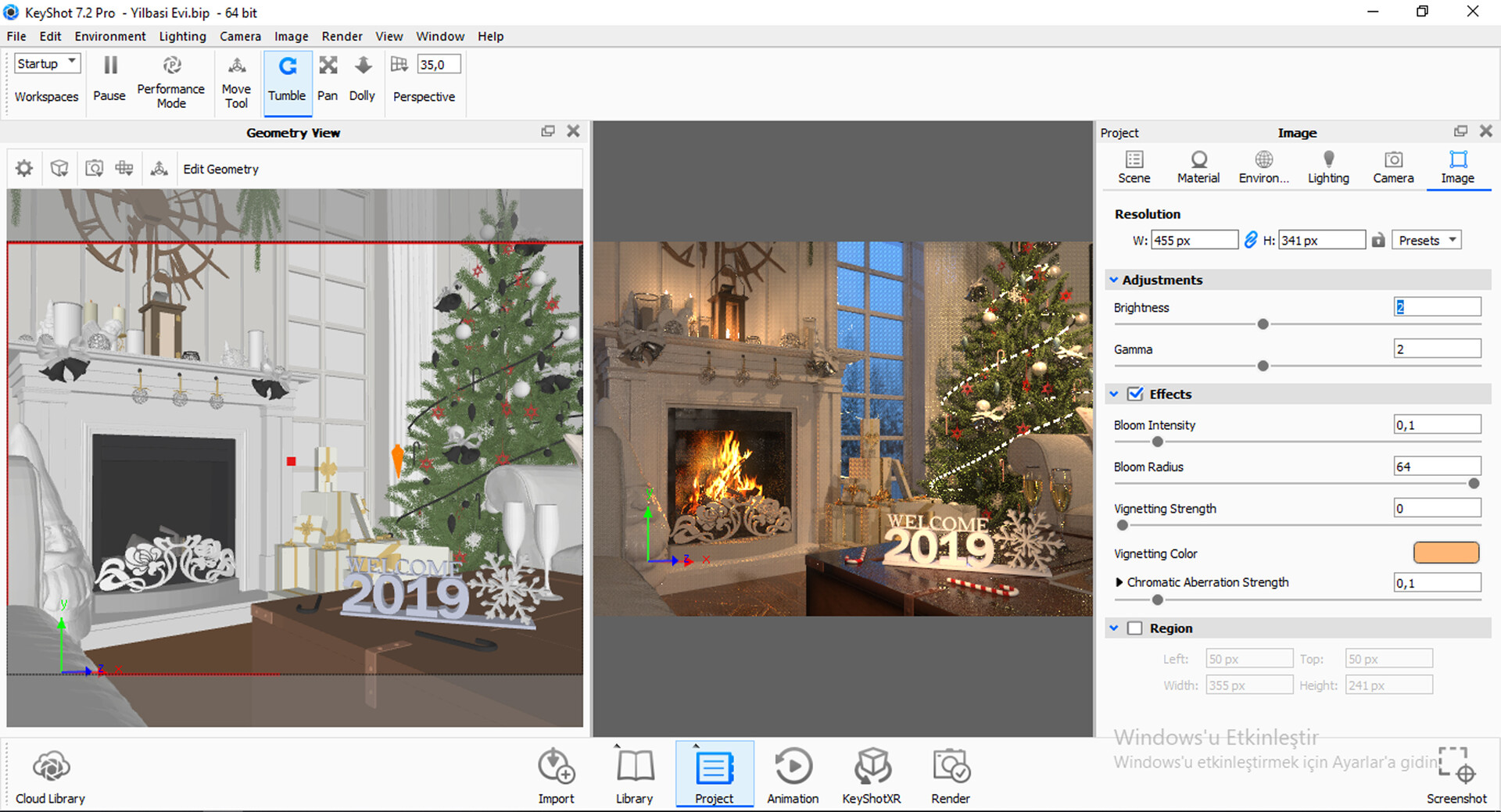This screenshot has width=1501, height=812.
Task: Click the Bloom Radius value field
Action: click(1437, 466)
